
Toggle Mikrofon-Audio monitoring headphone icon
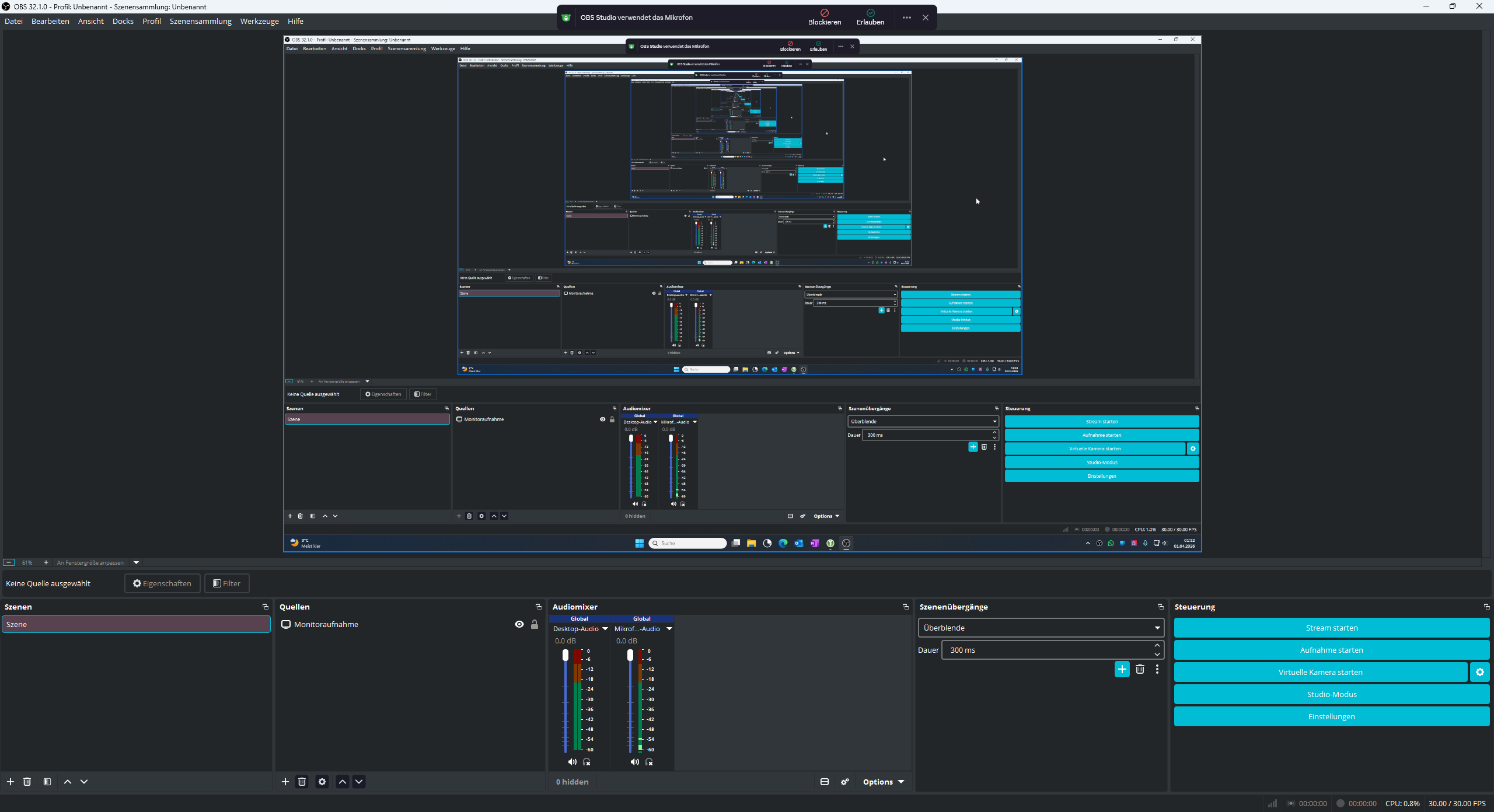[650, 762]
